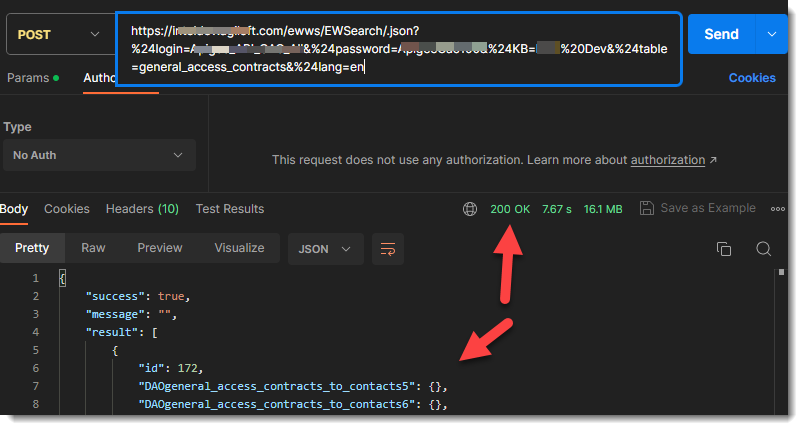View the Test Results tab
Viewport: 803px width, 430px height.
pos(230,209)
